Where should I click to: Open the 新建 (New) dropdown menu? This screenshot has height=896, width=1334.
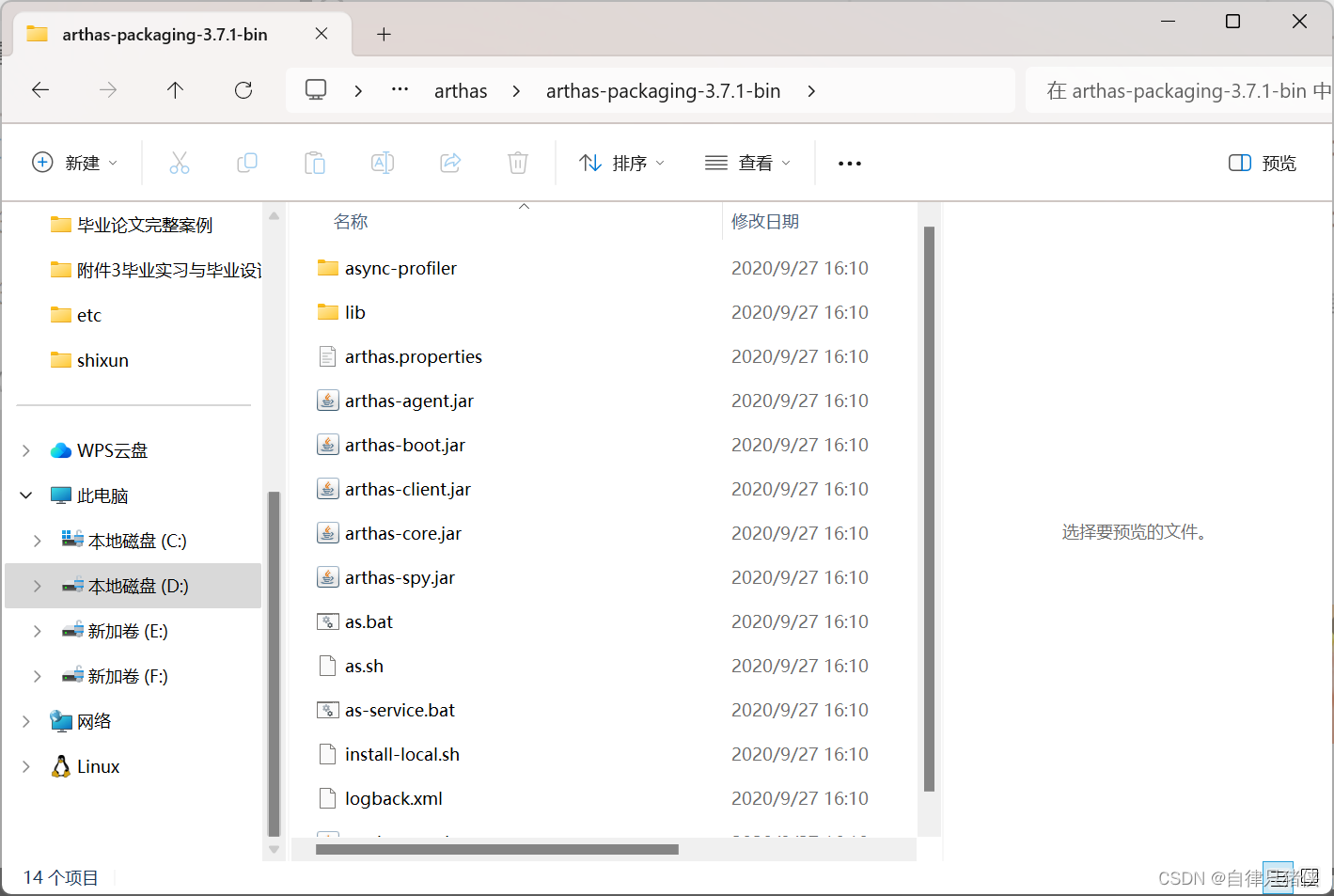[x=75, y=163]
